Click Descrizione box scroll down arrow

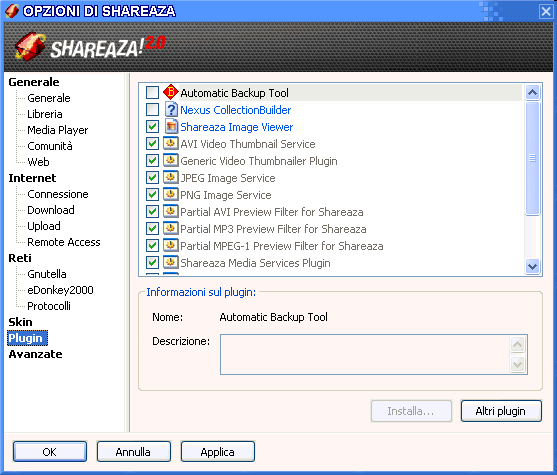pos(517,364)
